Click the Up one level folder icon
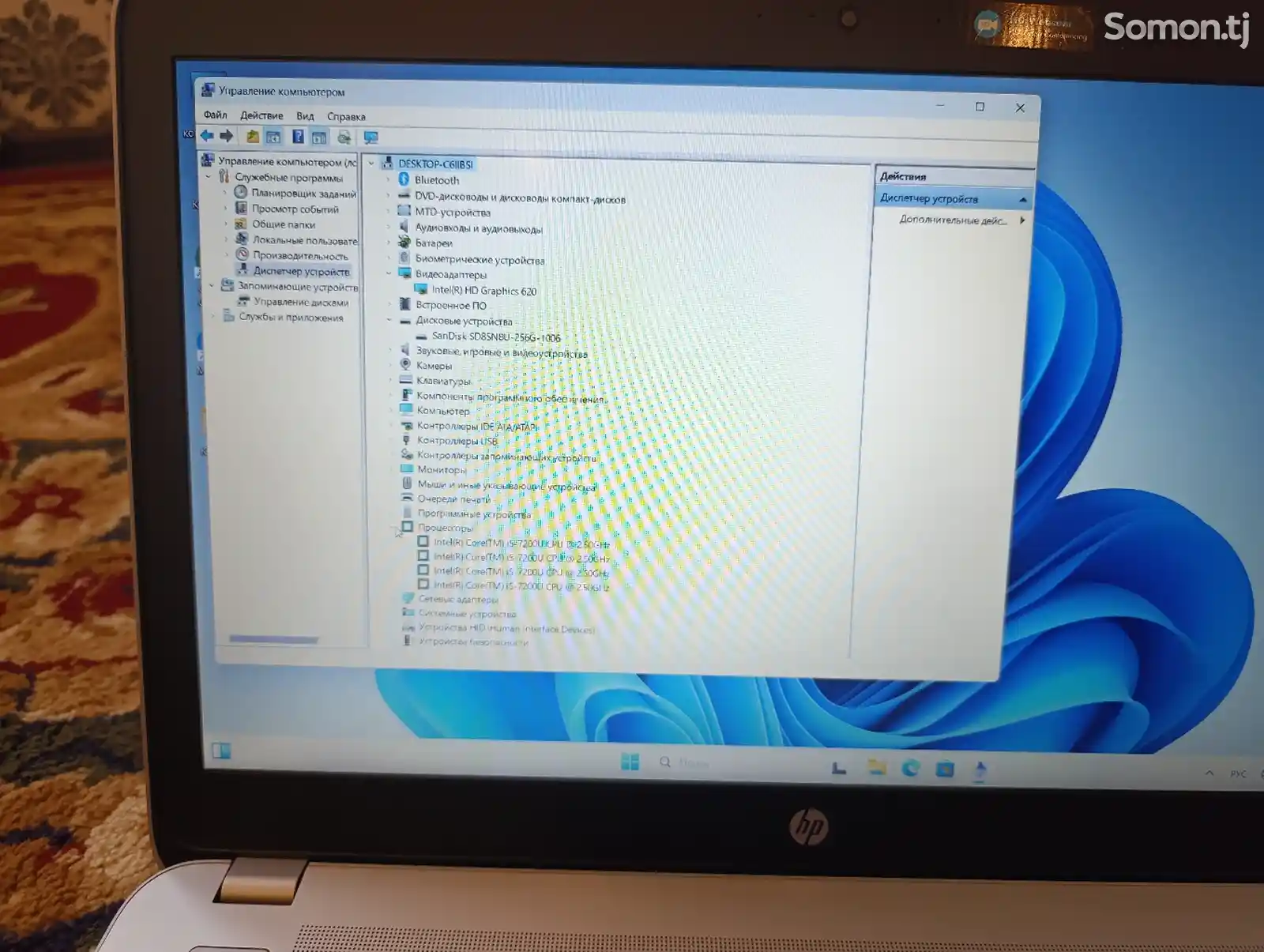 (253, 137)
